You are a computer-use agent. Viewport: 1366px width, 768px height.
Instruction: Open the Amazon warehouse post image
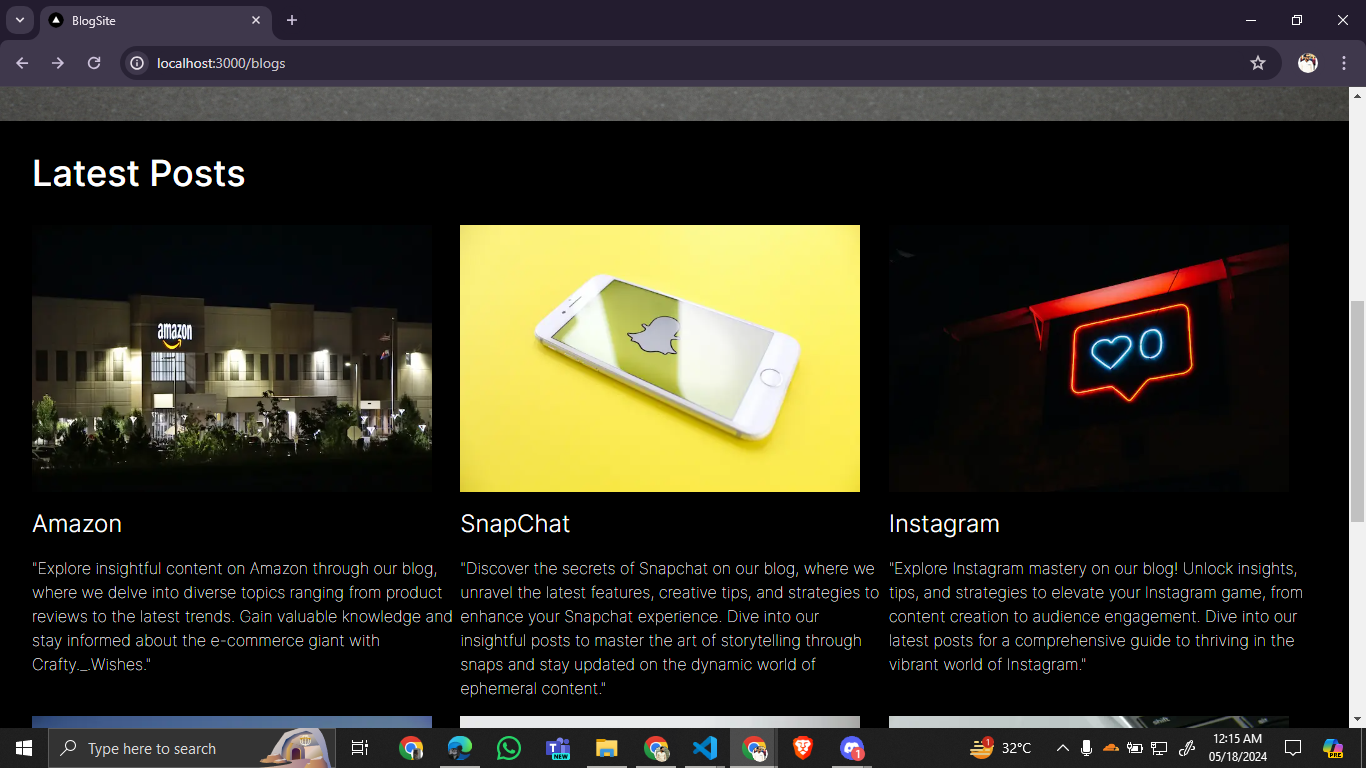(x=232, y=358)
